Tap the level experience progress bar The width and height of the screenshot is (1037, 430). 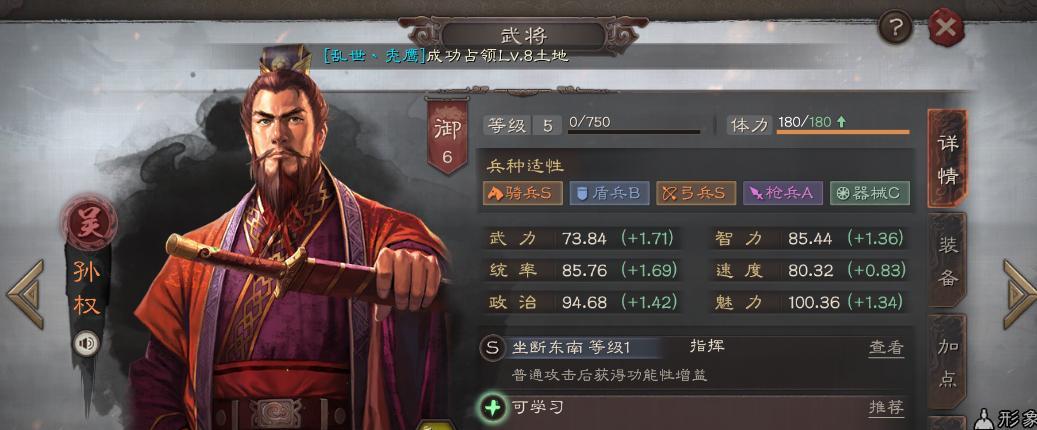point(634,132)
